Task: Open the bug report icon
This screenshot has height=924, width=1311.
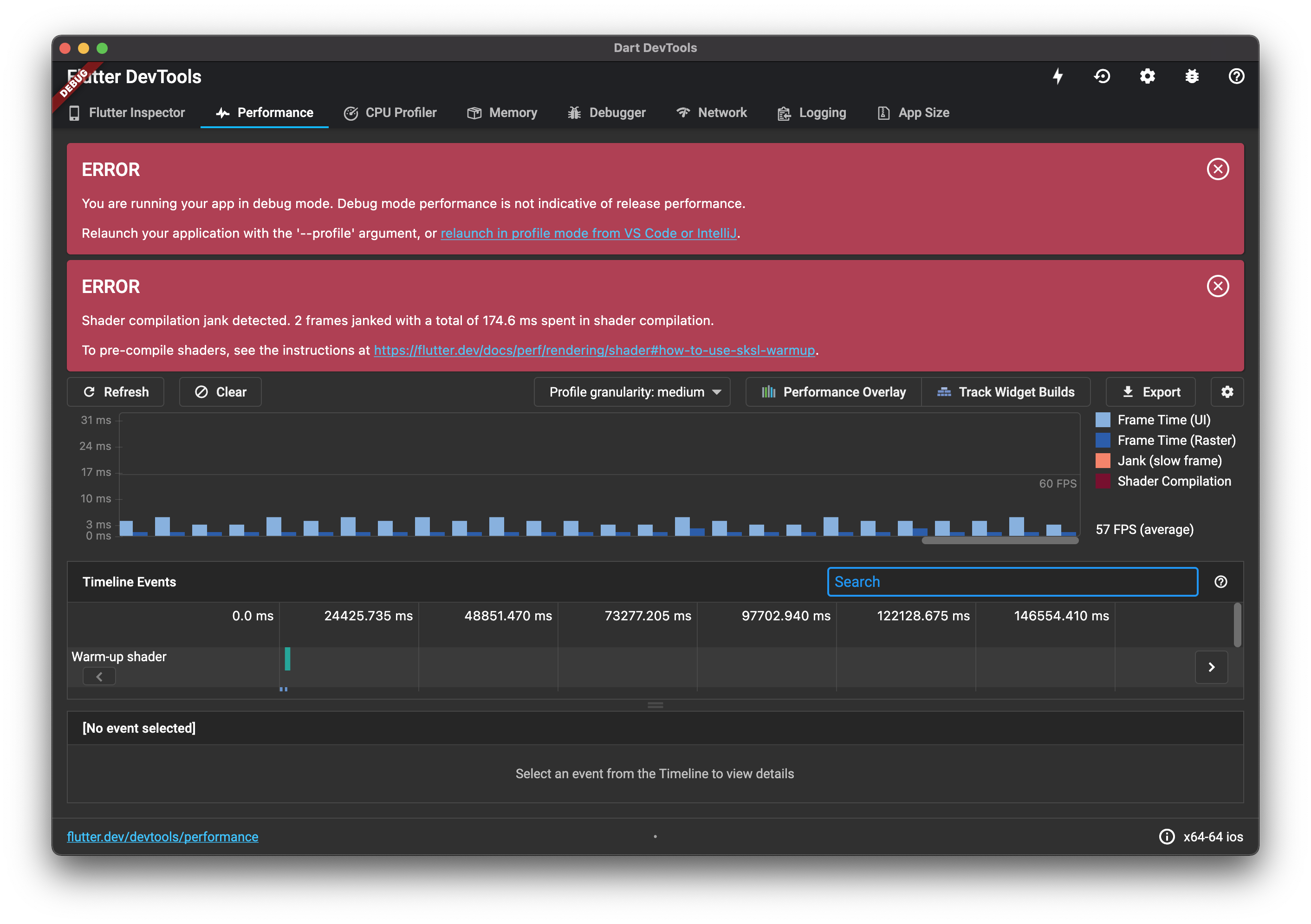Action: point(1192,76)
